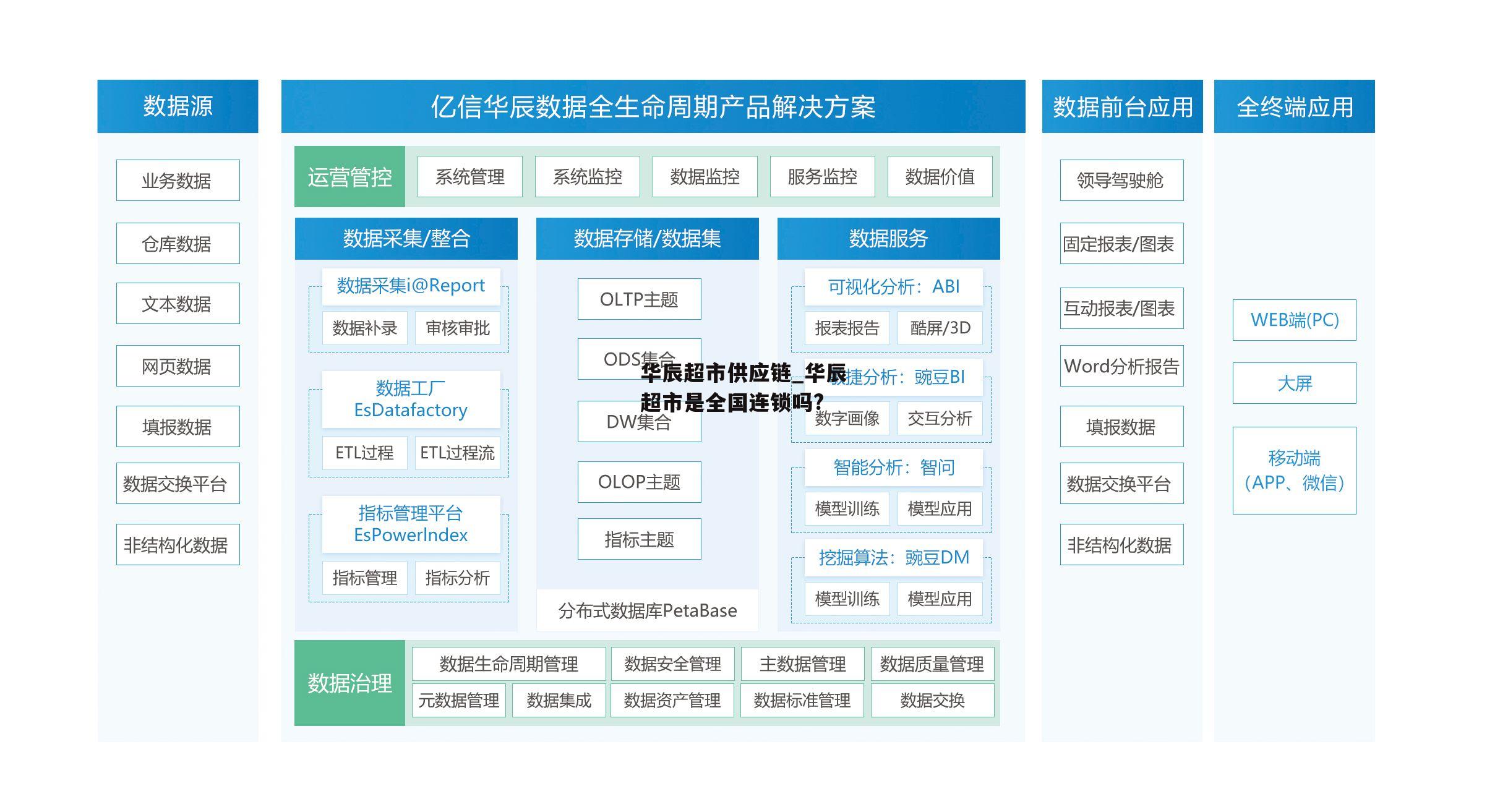
Task: Click the 亿信华辰数据全生命周期产品解决方案 header
Action: [x=653, y=106]
